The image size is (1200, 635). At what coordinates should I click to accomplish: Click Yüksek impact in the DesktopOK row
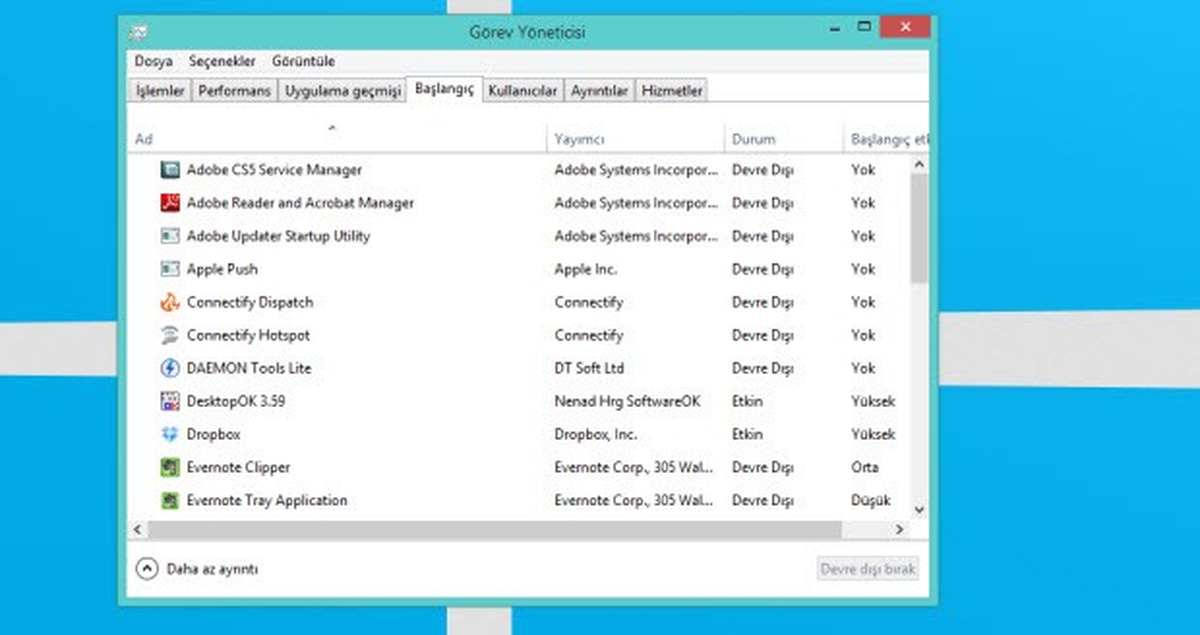tap(873, 401)
